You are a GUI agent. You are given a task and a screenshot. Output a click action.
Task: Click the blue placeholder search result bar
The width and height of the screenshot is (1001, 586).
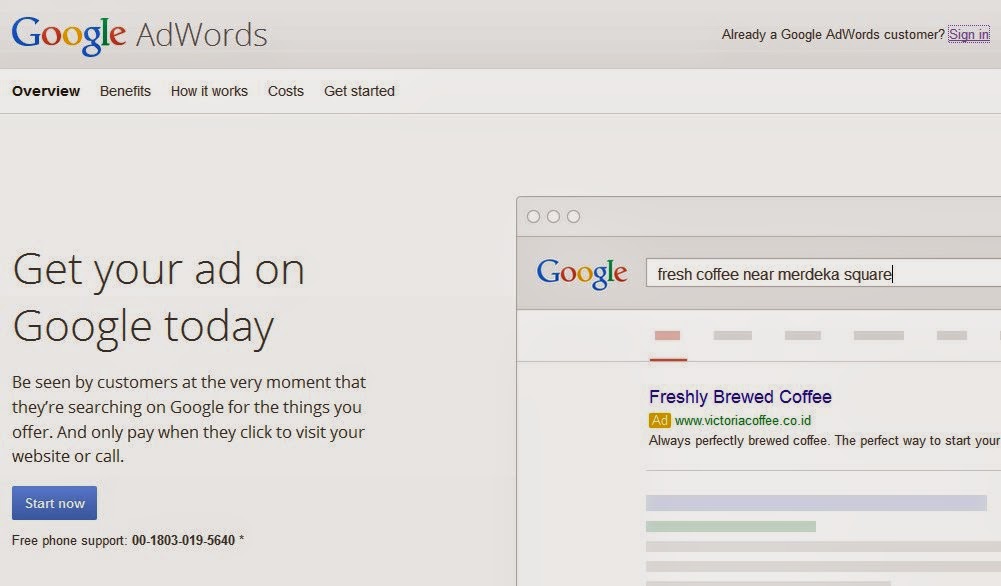coord(815,503)
